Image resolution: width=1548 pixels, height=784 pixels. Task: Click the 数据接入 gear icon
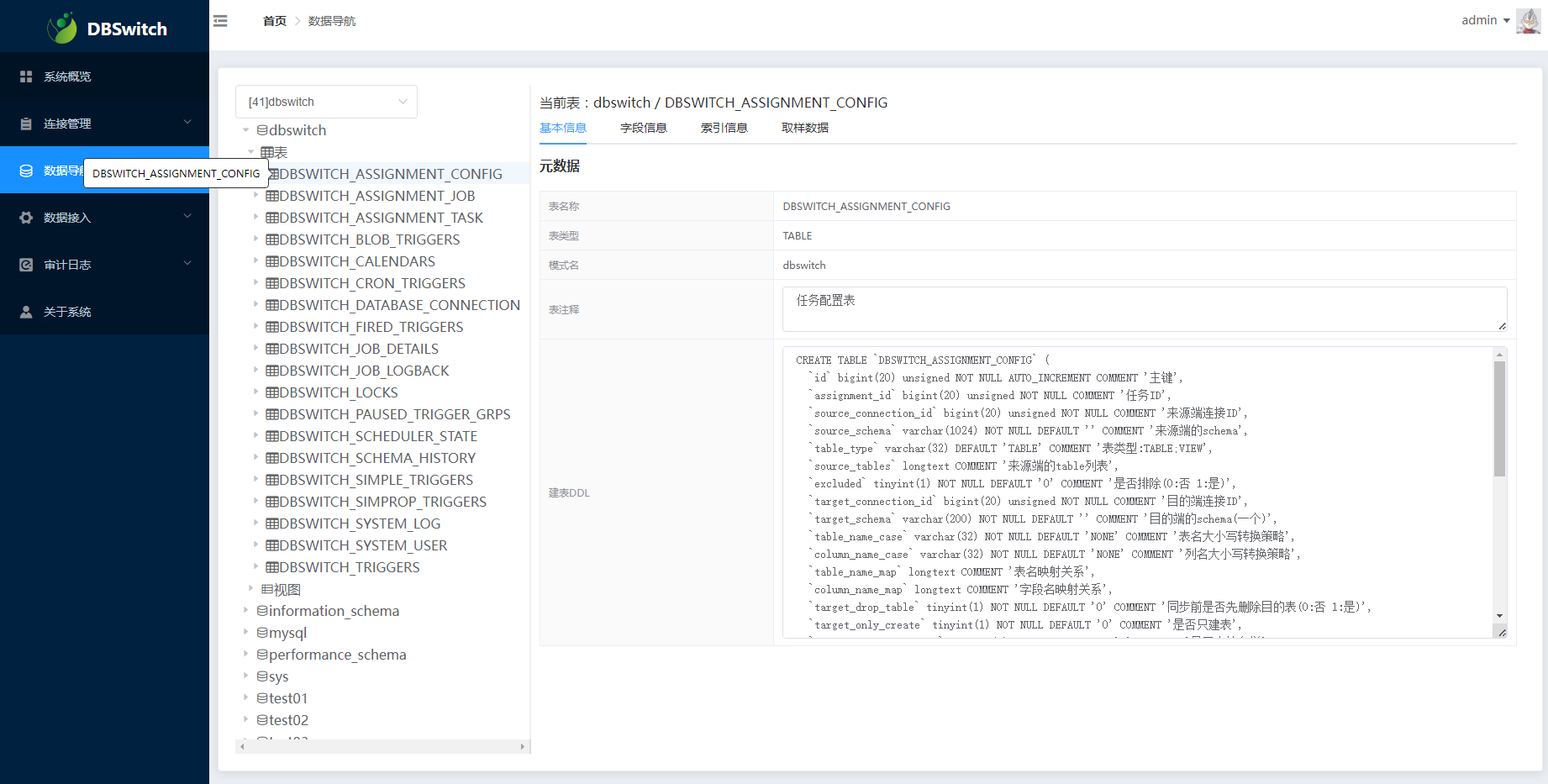tap(26, 218)
